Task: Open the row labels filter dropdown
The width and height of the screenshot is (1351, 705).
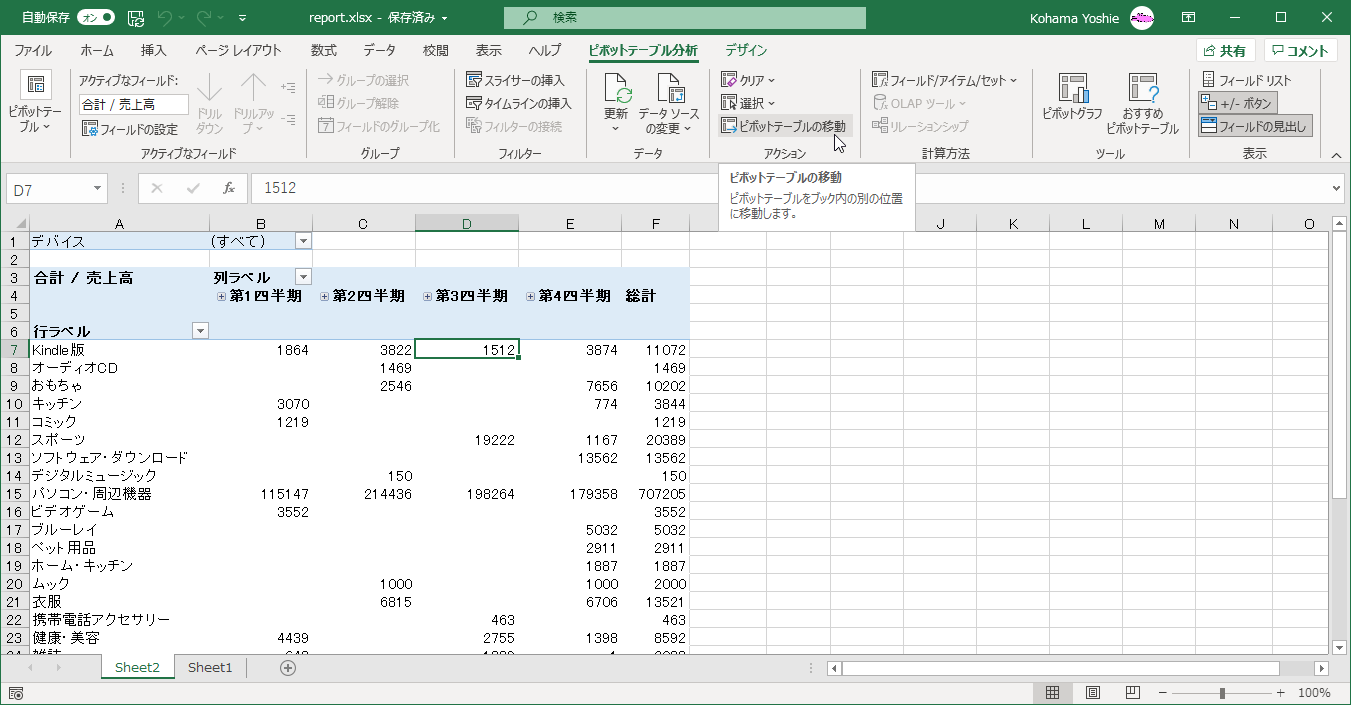Action: point(200,331)
